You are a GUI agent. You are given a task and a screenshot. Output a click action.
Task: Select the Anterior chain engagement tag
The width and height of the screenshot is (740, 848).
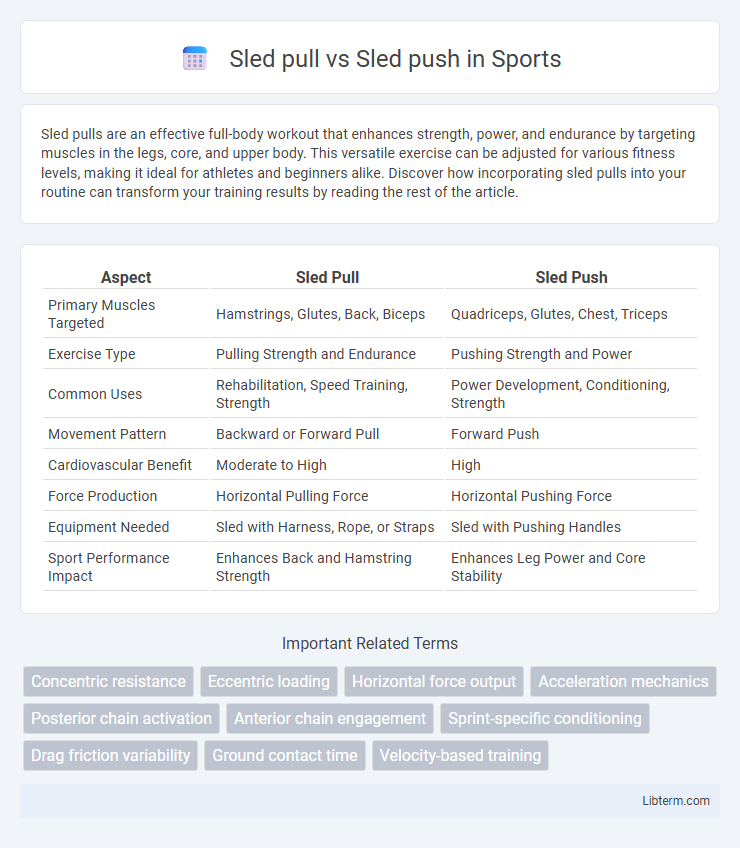tap(330, 718)
